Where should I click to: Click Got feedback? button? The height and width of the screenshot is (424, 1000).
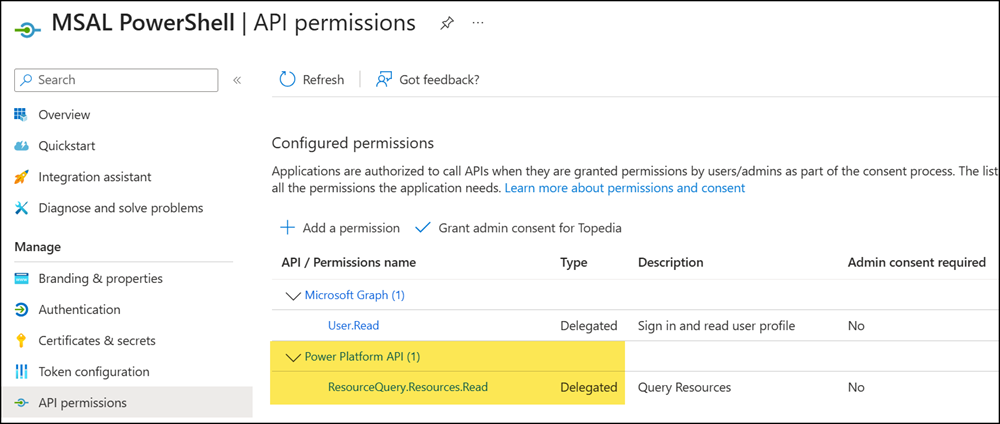click(439, 80)
